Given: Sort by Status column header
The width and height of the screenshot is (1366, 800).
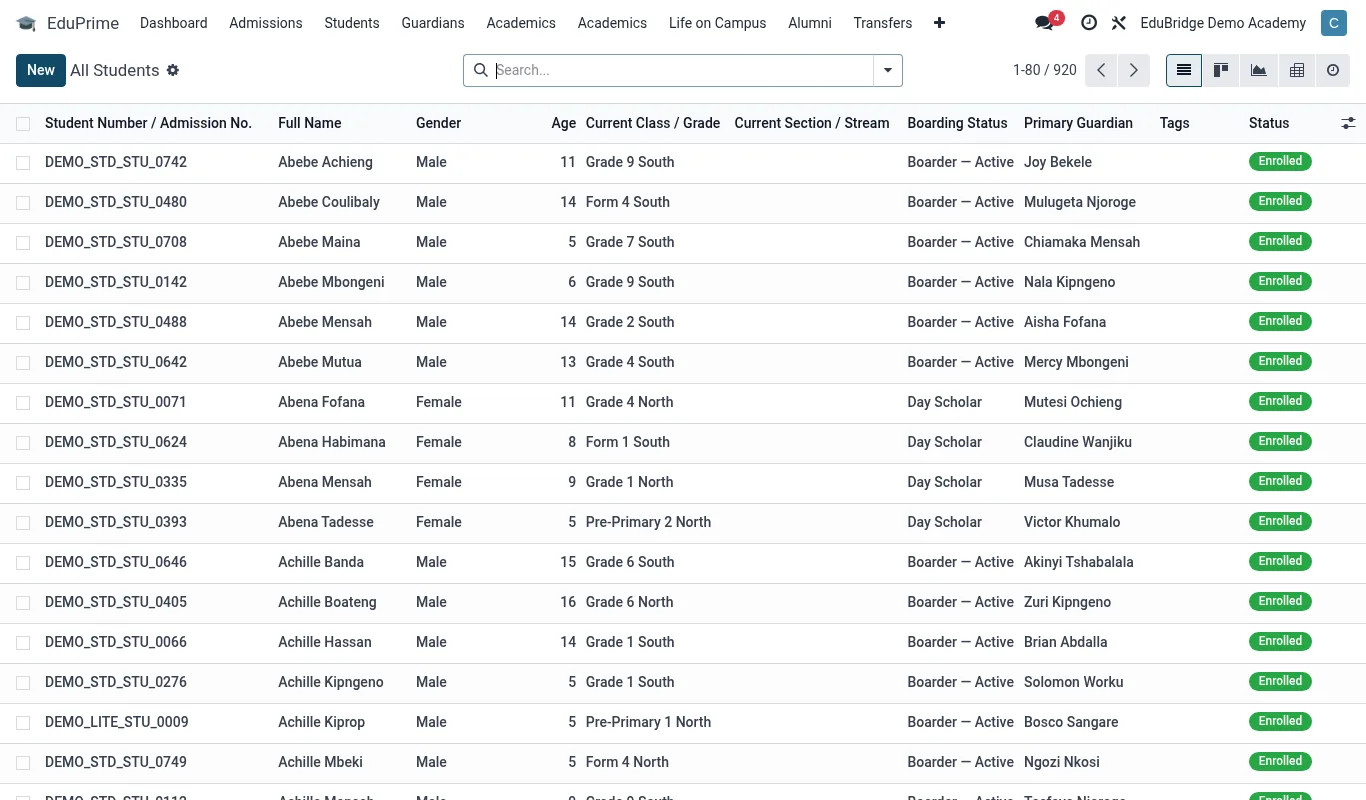Looking at the screenshot, I should pyautogui.click(x=1269, y=123).
